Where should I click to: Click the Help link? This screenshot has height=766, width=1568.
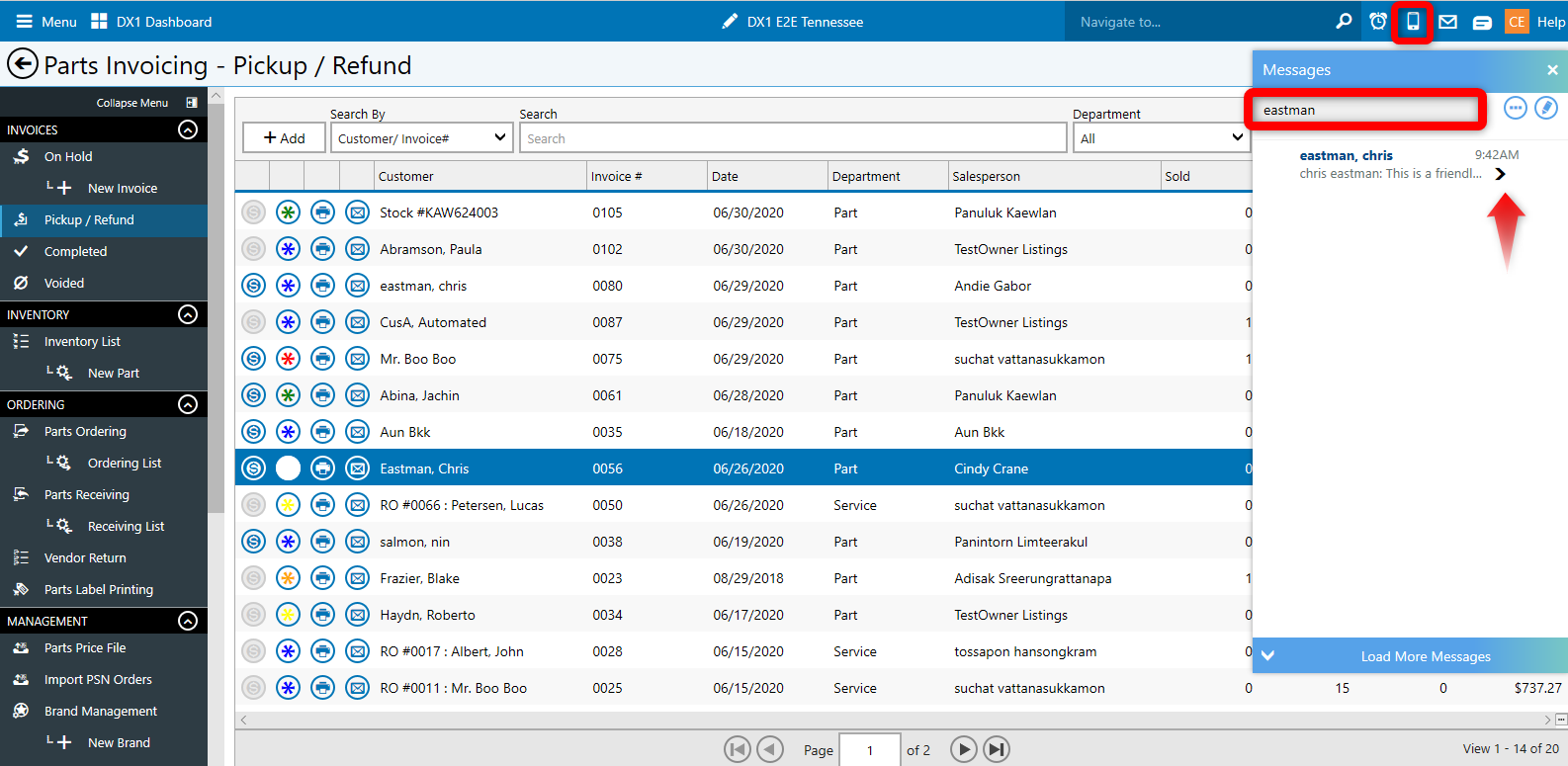(1550, 22)
